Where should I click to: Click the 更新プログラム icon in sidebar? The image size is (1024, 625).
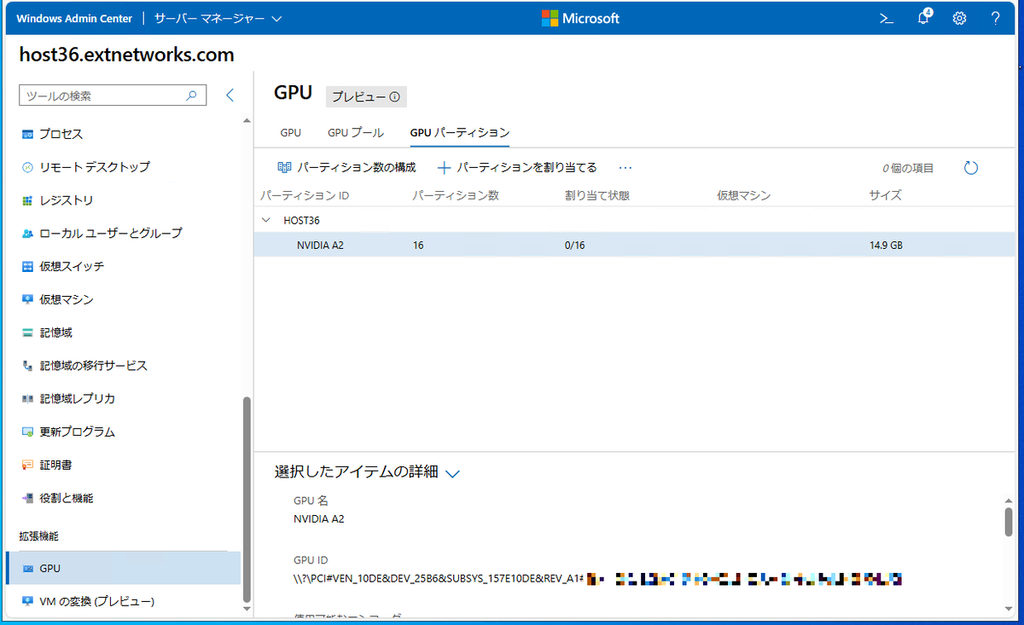pyautogui.click(x=27, y=432)
